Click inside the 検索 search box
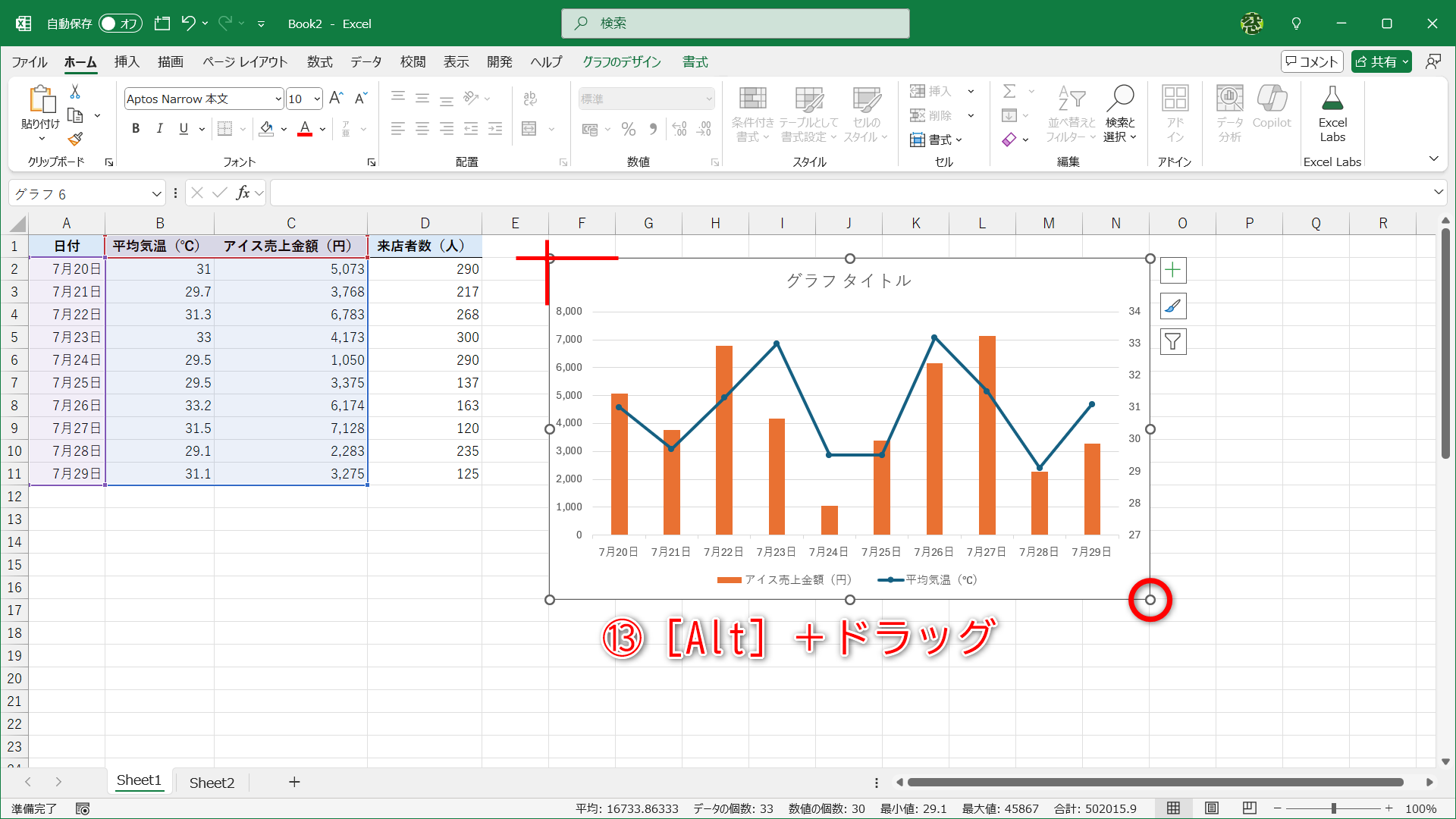This screenshot has height=819, width=1456. click(x=735, y=24)
